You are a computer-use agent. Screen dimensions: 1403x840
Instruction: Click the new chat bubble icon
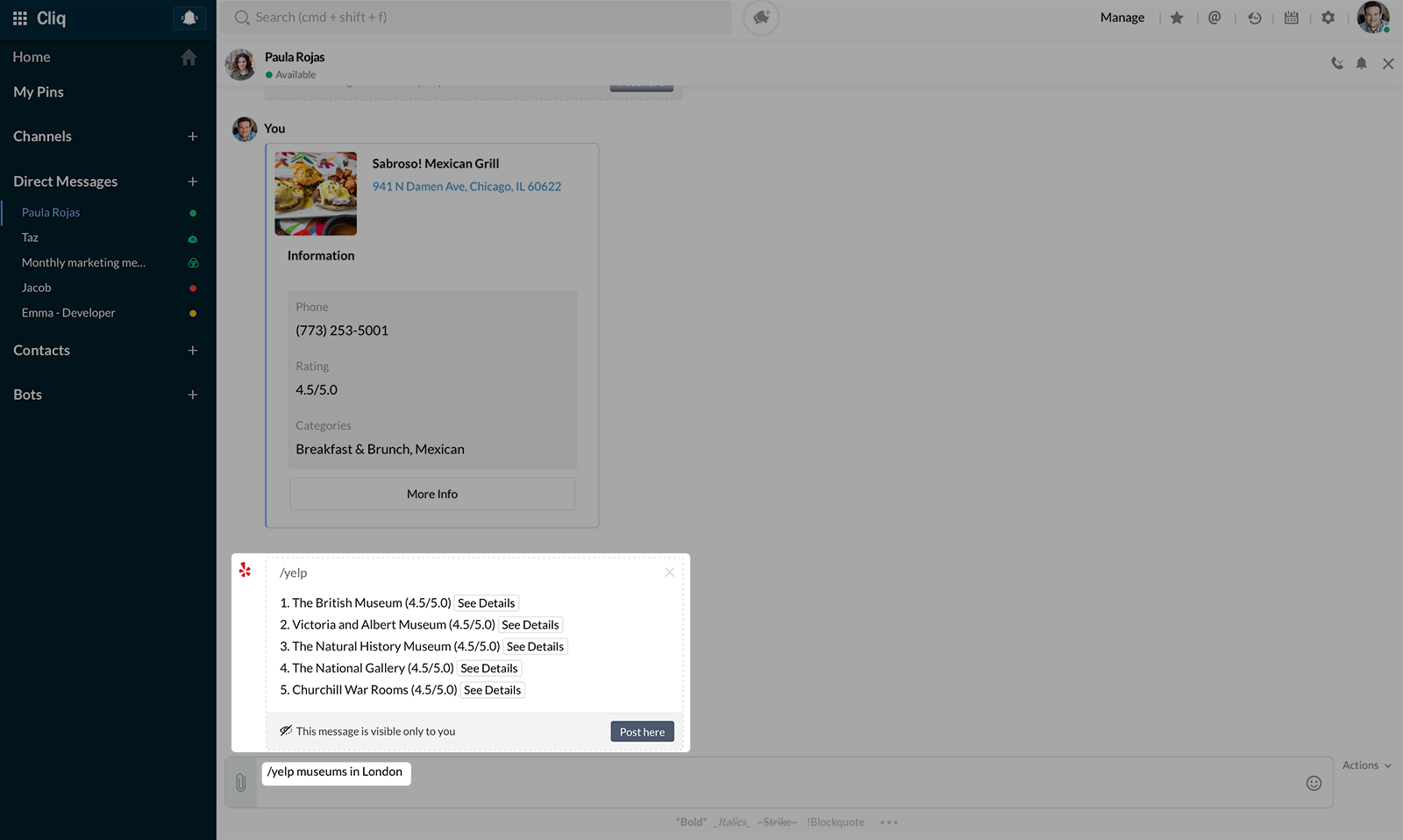(761, 18)
